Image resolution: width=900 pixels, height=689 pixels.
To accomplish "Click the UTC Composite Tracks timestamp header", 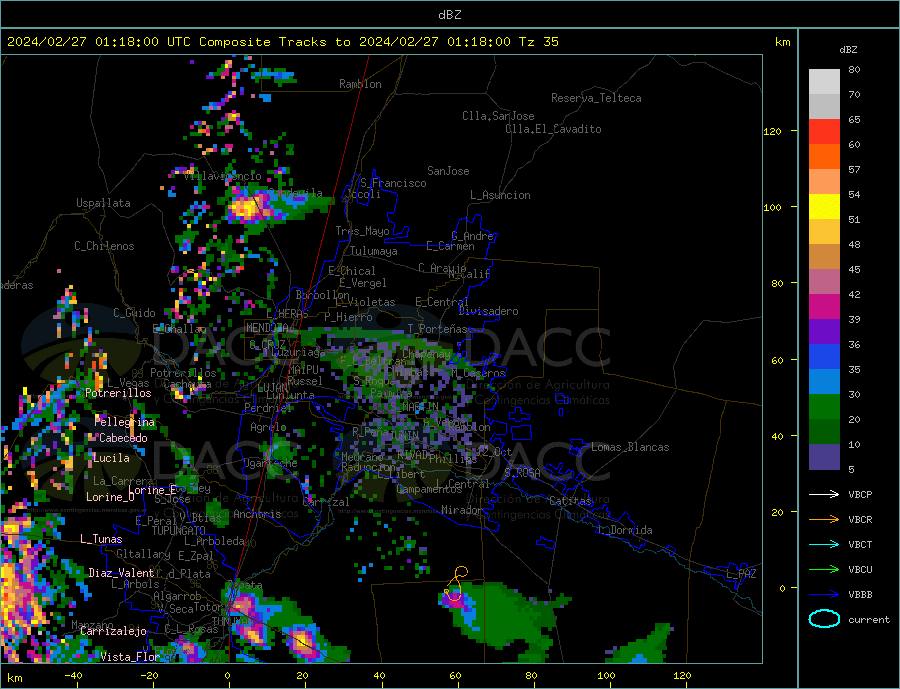I will point(282,42).
